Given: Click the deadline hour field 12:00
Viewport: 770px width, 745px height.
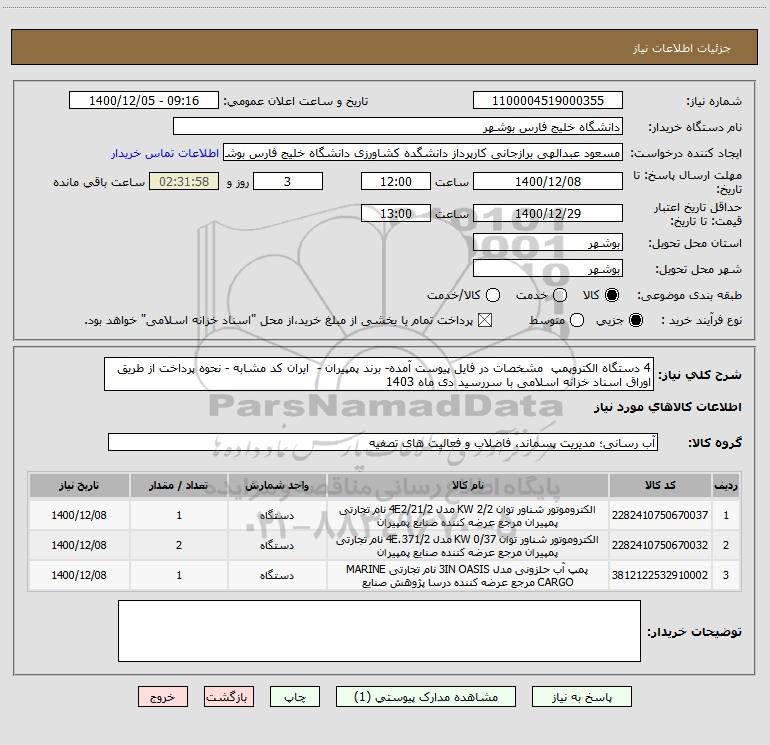Looking at the screenshot, I should coord(396,181).
